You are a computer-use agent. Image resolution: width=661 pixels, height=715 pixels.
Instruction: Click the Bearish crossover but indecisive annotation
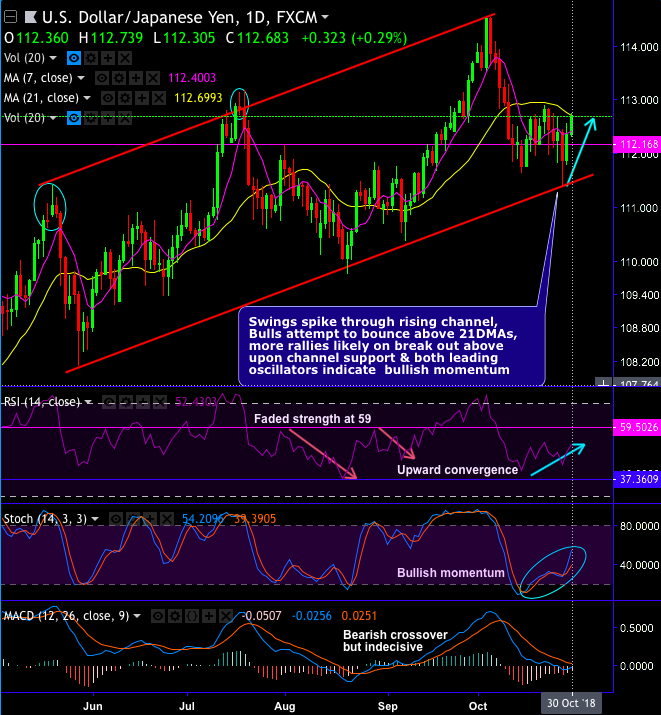395,641
